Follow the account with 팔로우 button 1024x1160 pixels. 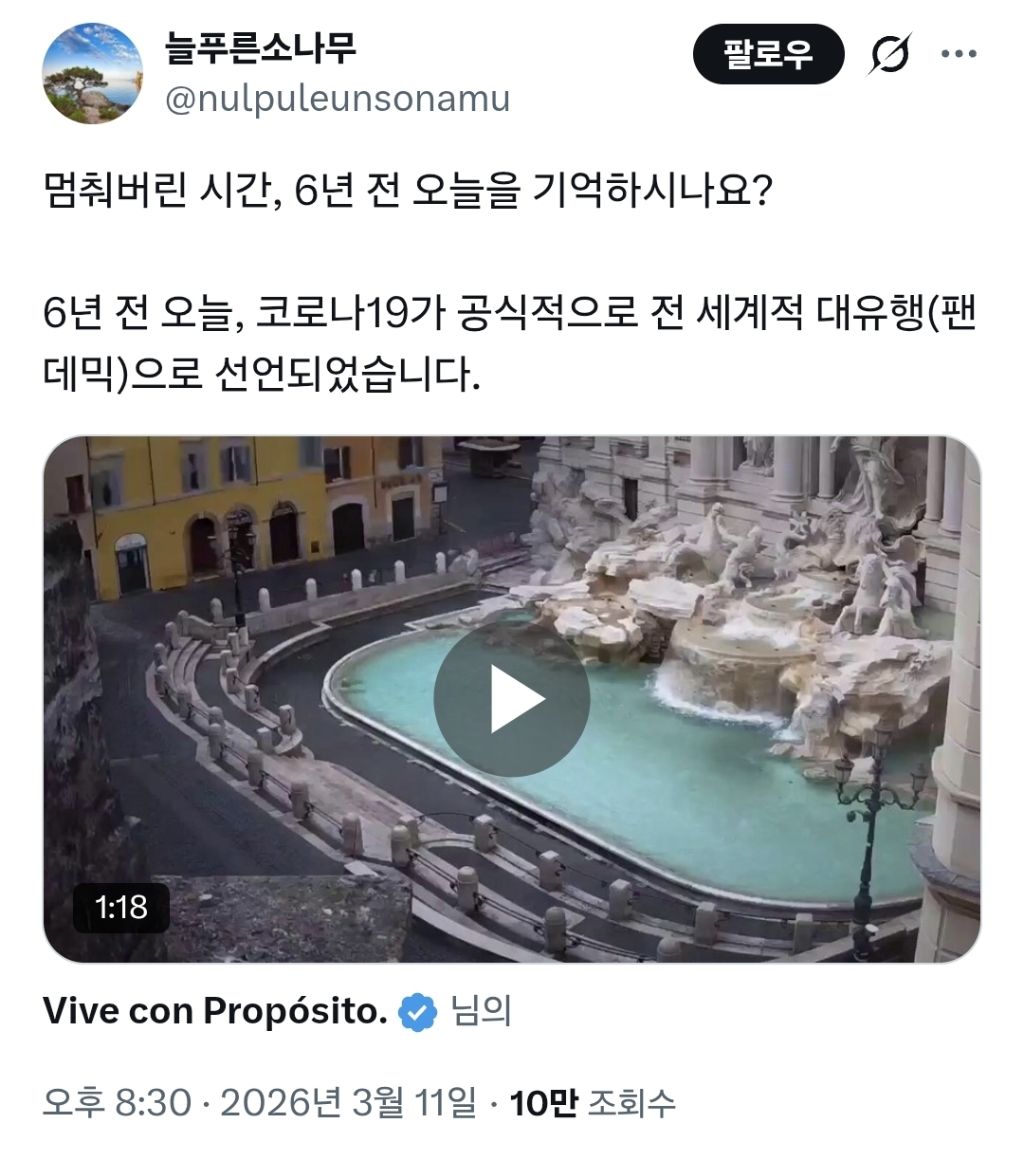[768, 54]
